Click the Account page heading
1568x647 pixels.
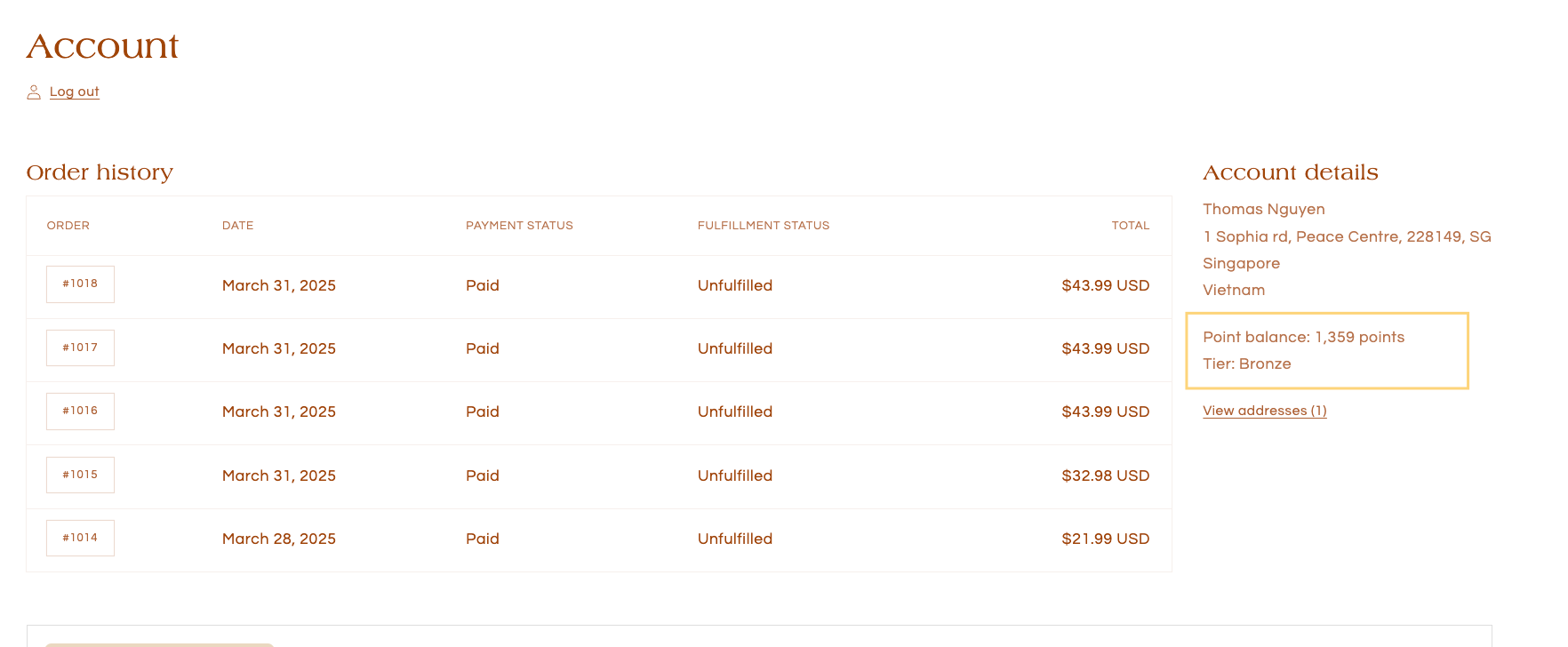click(102, 46)
